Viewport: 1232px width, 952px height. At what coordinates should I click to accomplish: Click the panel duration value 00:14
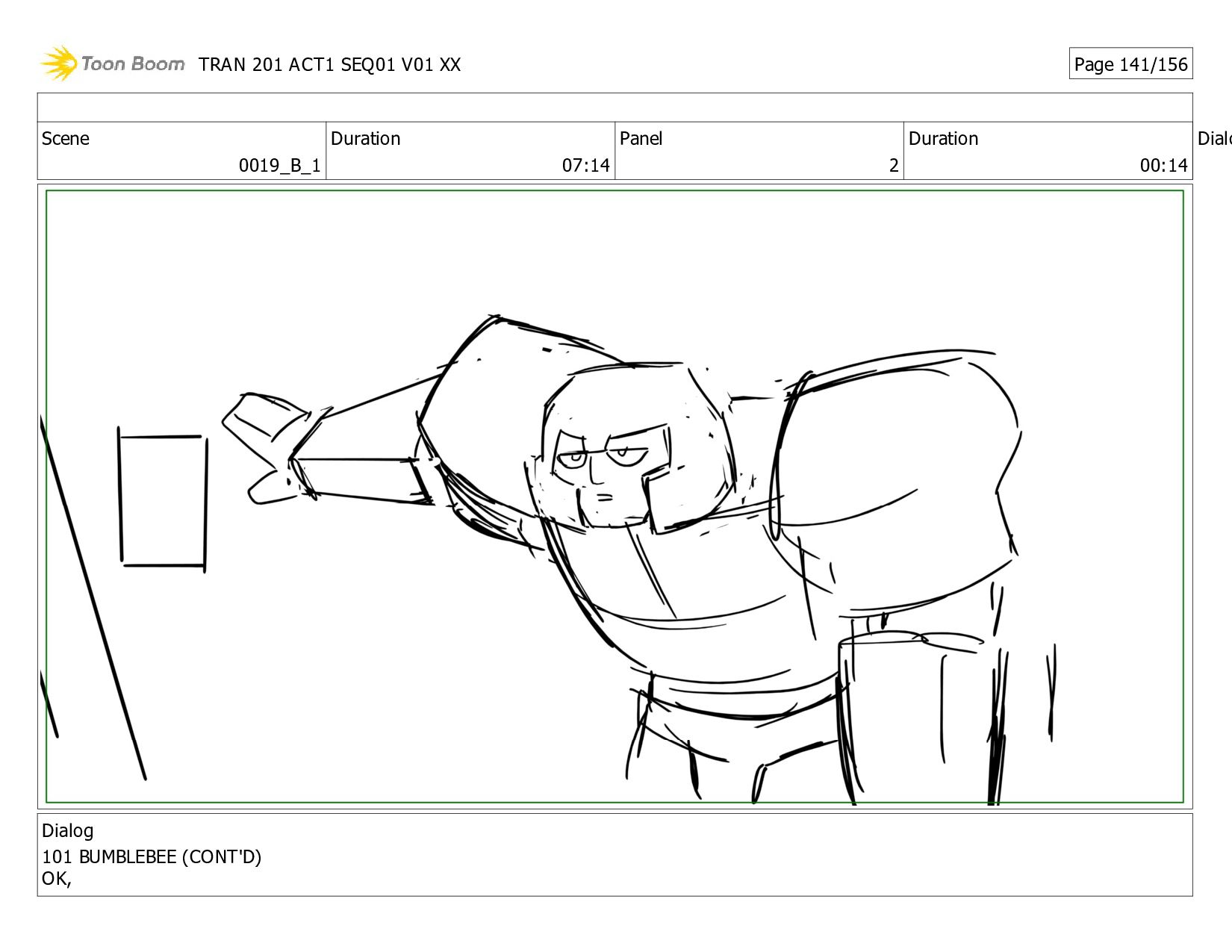(x=1164, y=166)
